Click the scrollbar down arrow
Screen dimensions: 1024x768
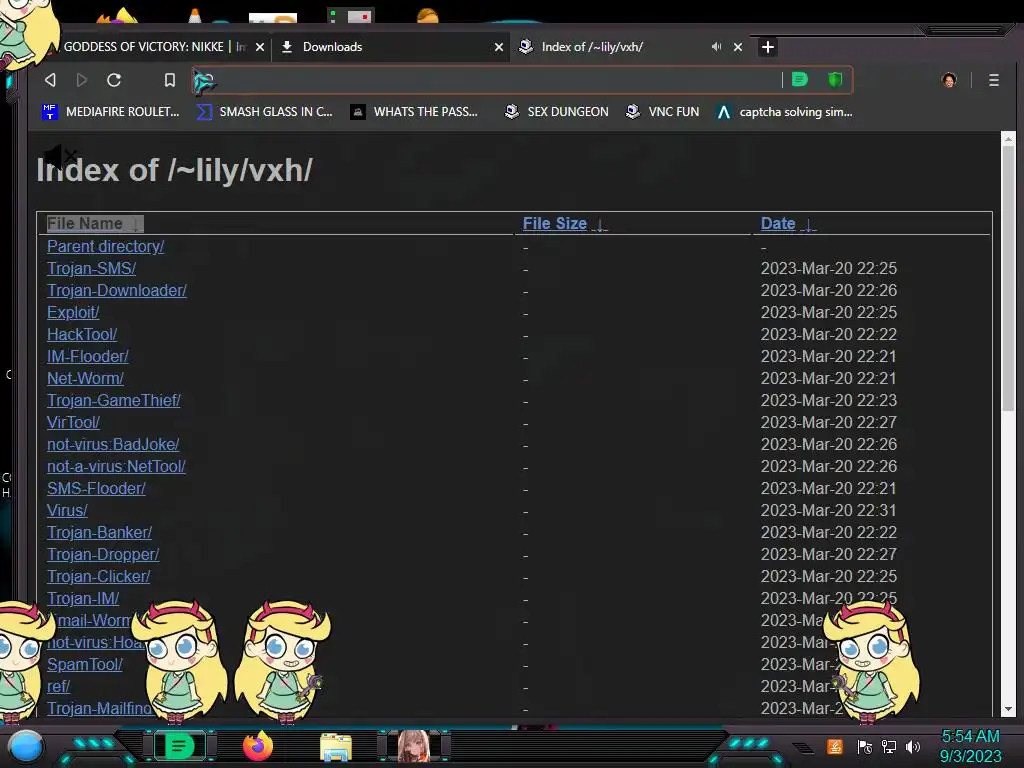coord(1008,709)
